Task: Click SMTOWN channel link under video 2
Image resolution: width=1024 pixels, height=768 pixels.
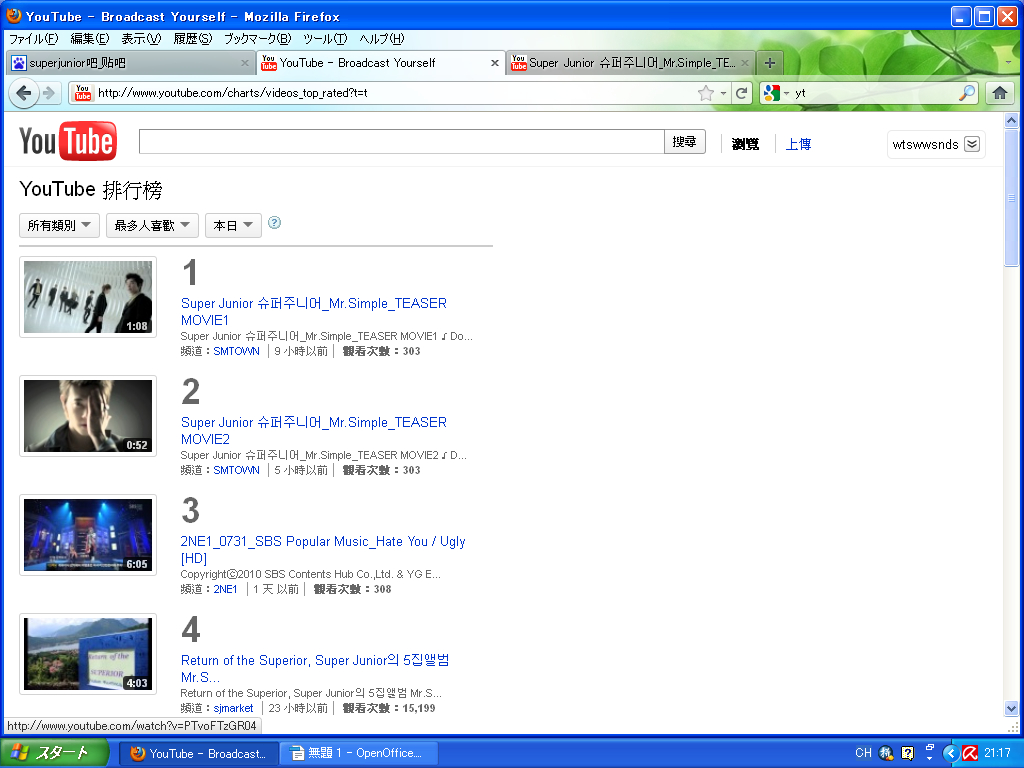Action: (236, 470)
